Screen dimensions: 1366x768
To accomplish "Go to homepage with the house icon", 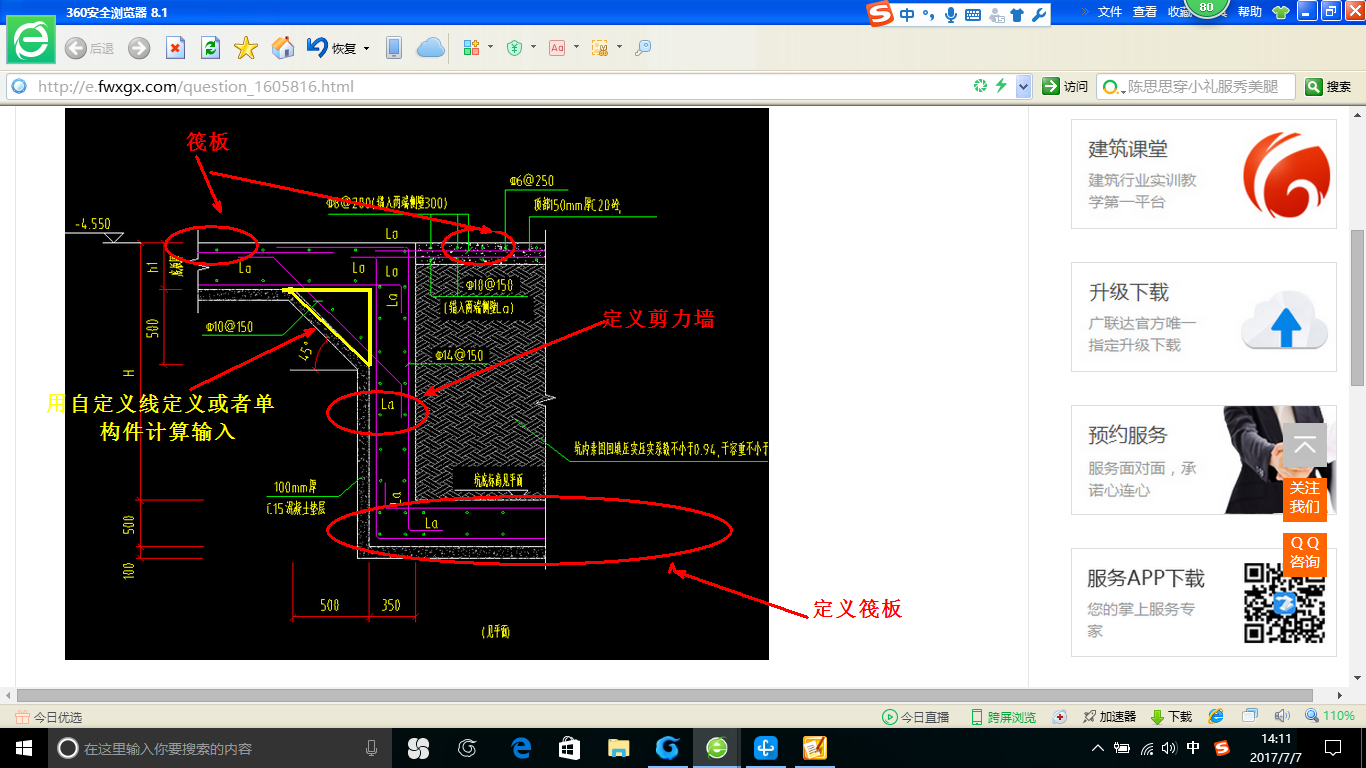I will pyautogui.click(x=284, y=48).
